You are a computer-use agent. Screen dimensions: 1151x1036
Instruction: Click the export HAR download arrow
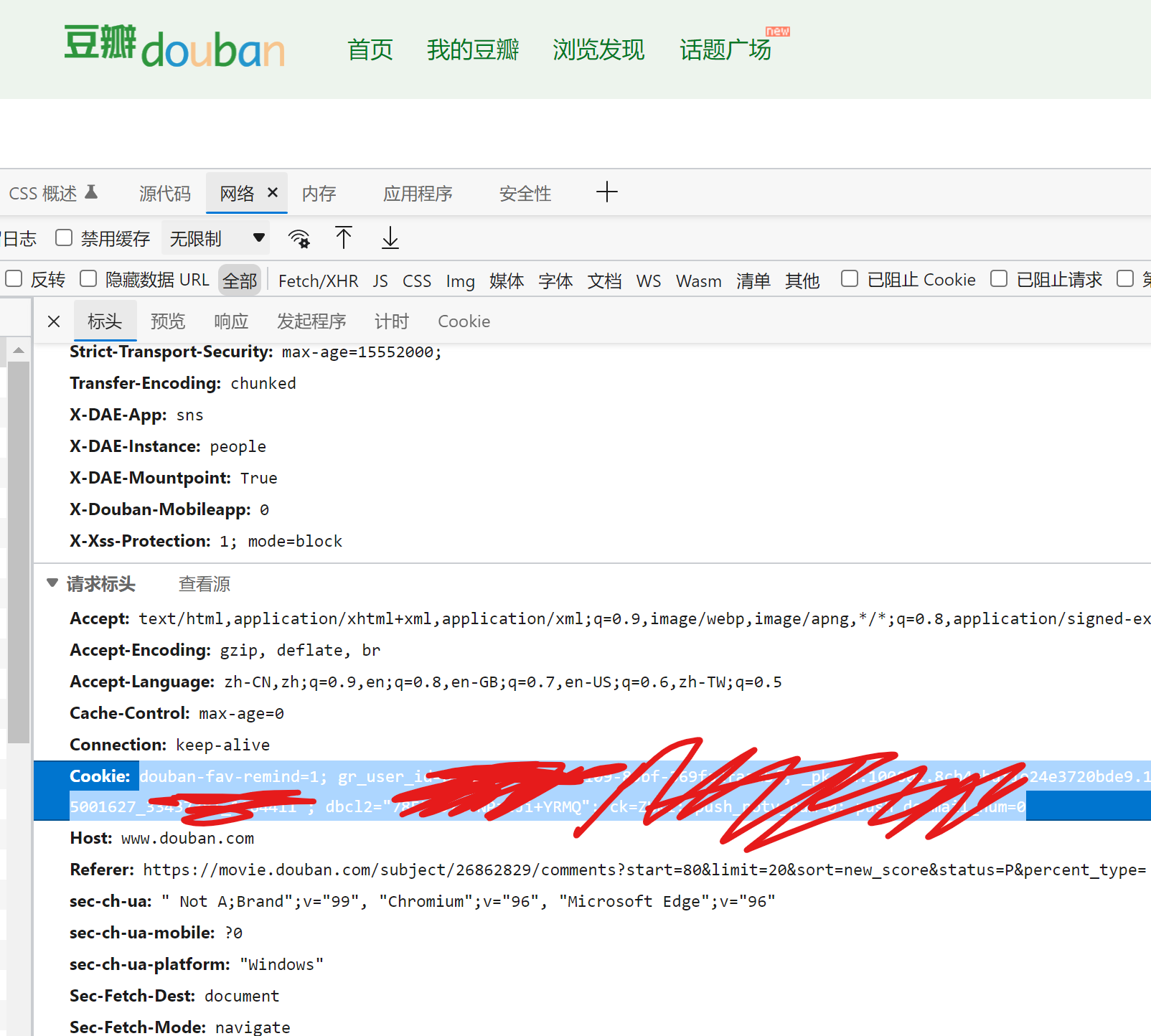pos(390,237)
